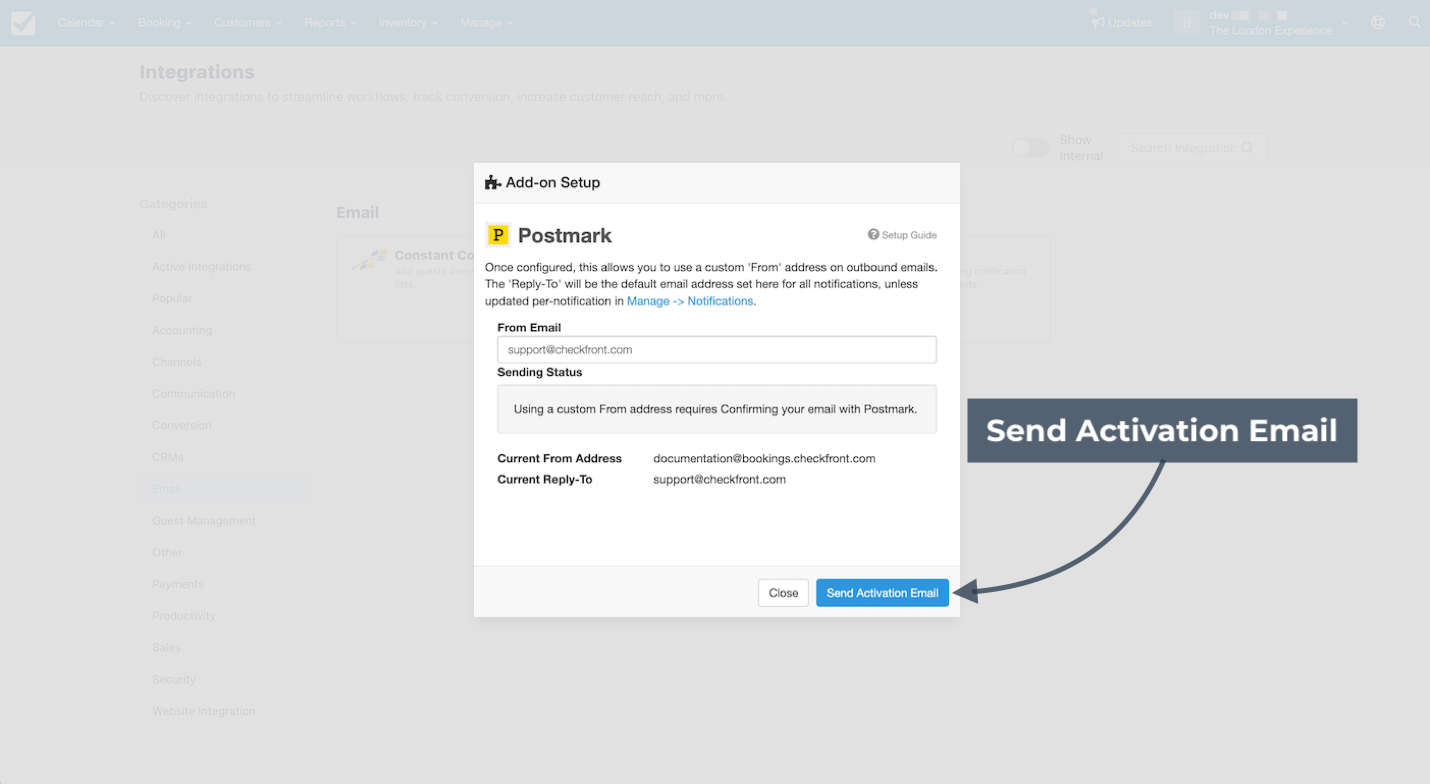Open the Booking dropdown menu
The image size is (1430, 784).
[165, 22]
